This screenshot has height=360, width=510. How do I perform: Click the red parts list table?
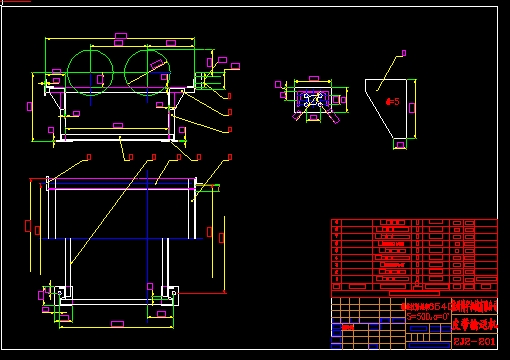pos(414,258)
